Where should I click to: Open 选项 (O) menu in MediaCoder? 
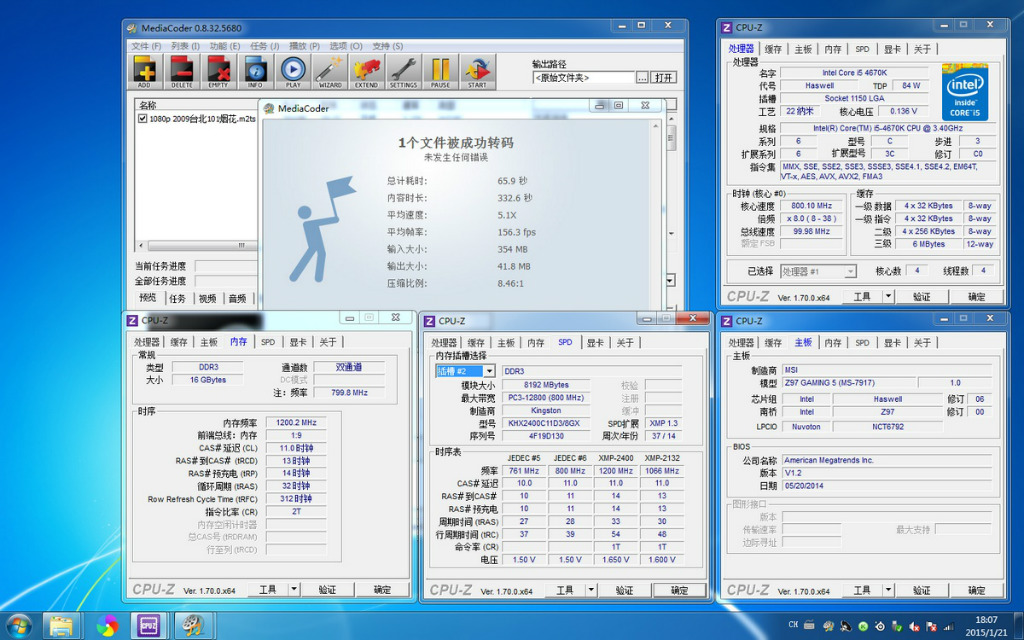[x=345, y=46]
